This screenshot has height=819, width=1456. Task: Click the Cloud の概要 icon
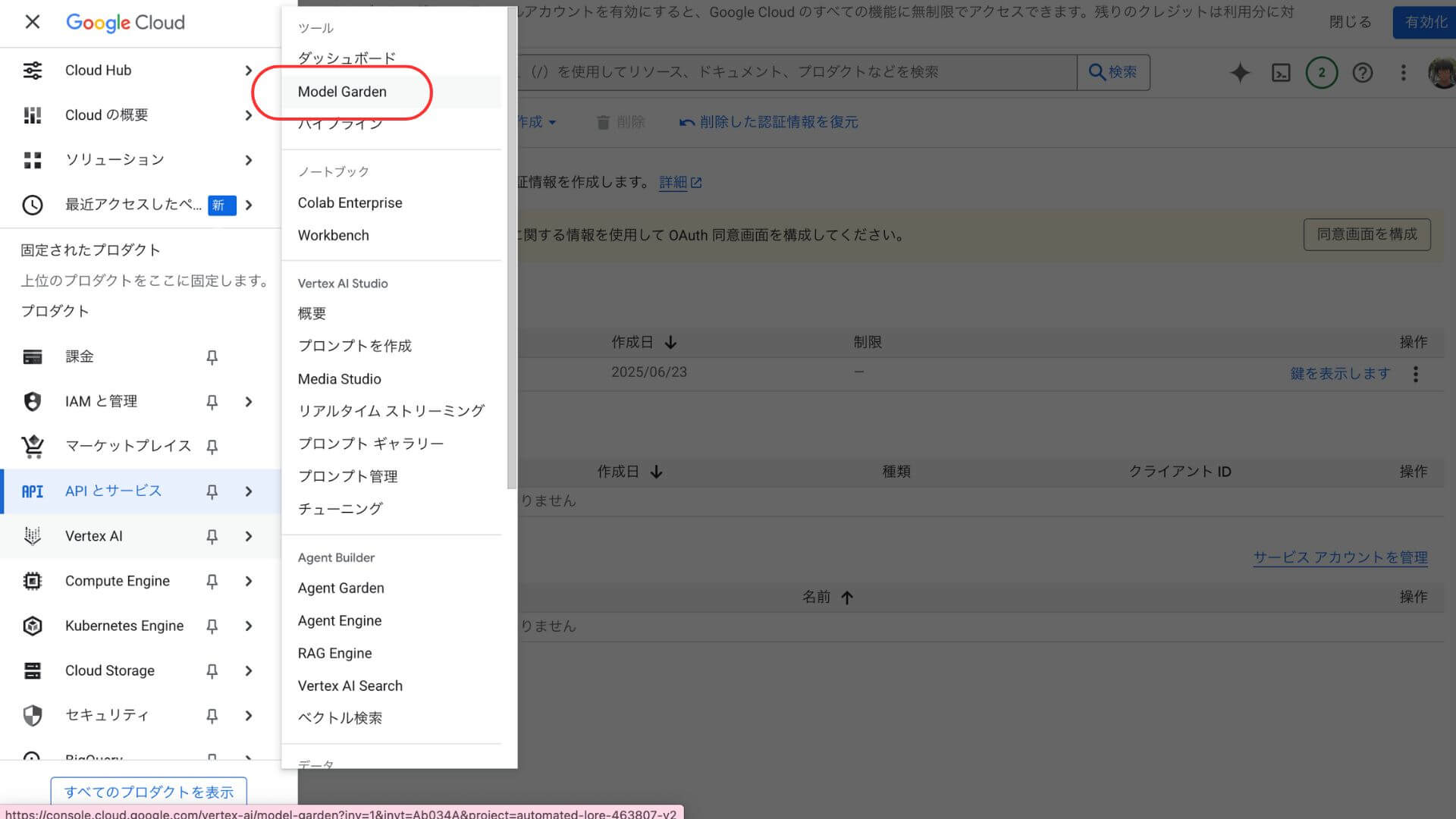click(33, 115)
